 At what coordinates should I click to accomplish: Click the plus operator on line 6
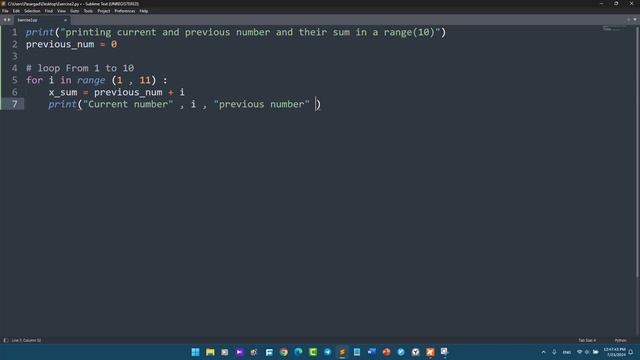[171, 92]
